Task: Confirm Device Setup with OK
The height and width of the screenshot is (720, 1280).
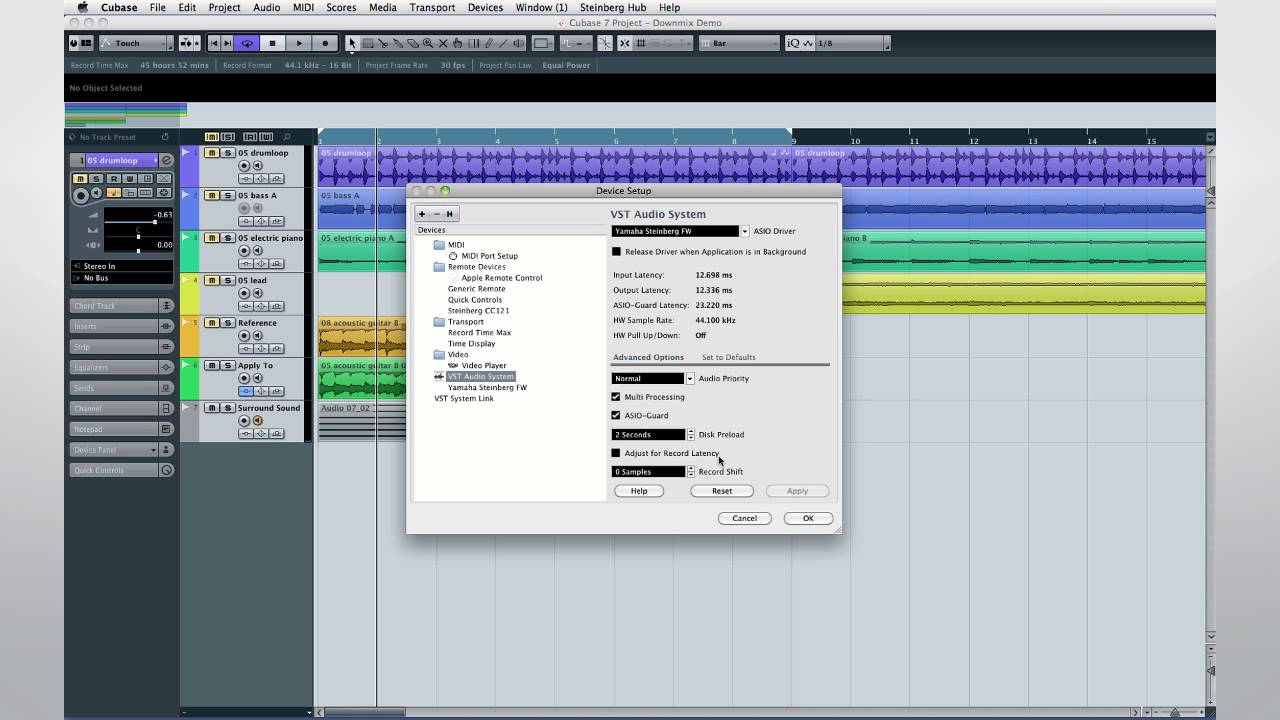Action: coord(808,518)
